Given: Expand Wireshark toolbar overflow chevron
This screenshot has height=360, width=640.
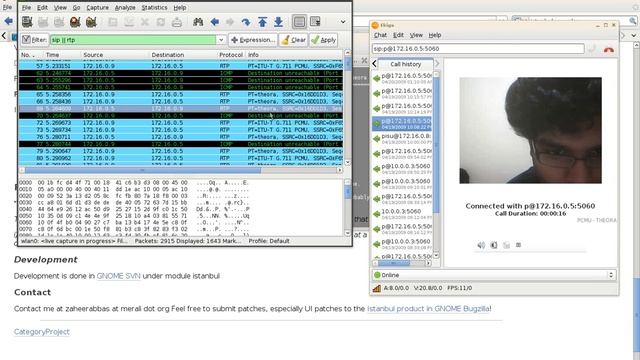Looking at the screenshot, I should tap(343, 22).
